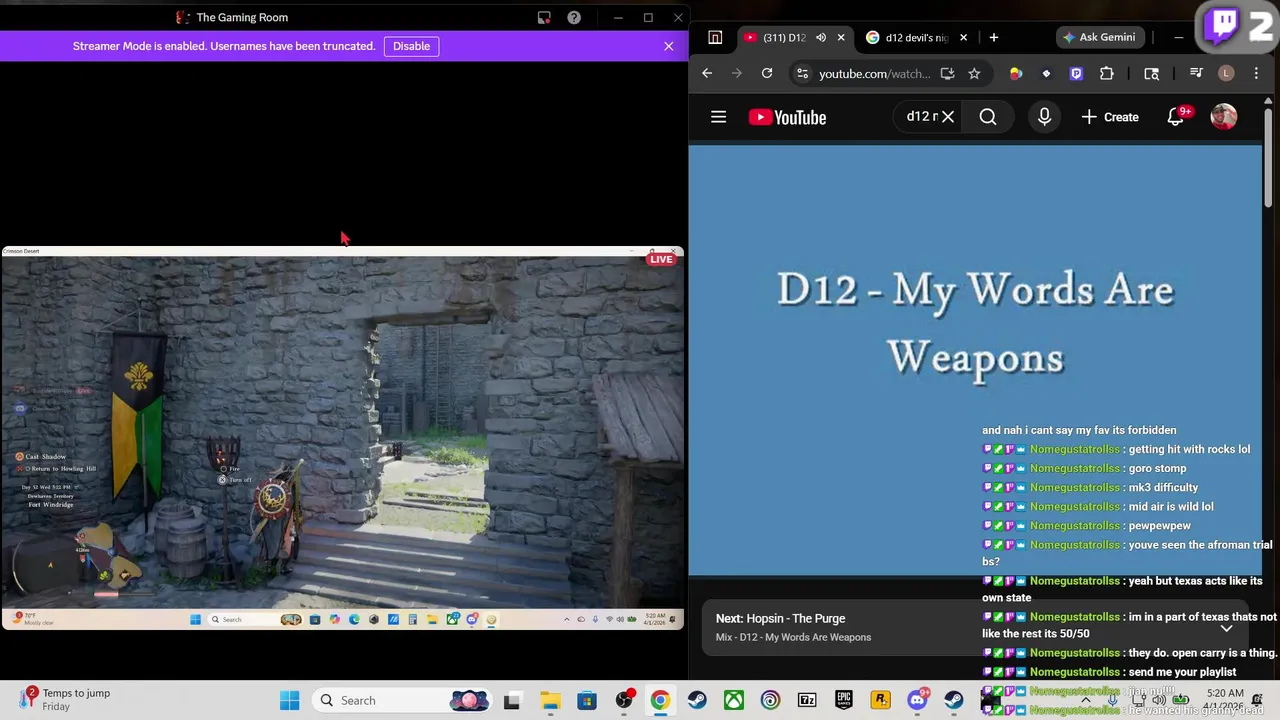This screenshot has height=720, width=1280.
Task: Open Chrome media controls
Action: [x=1196, y=73]
